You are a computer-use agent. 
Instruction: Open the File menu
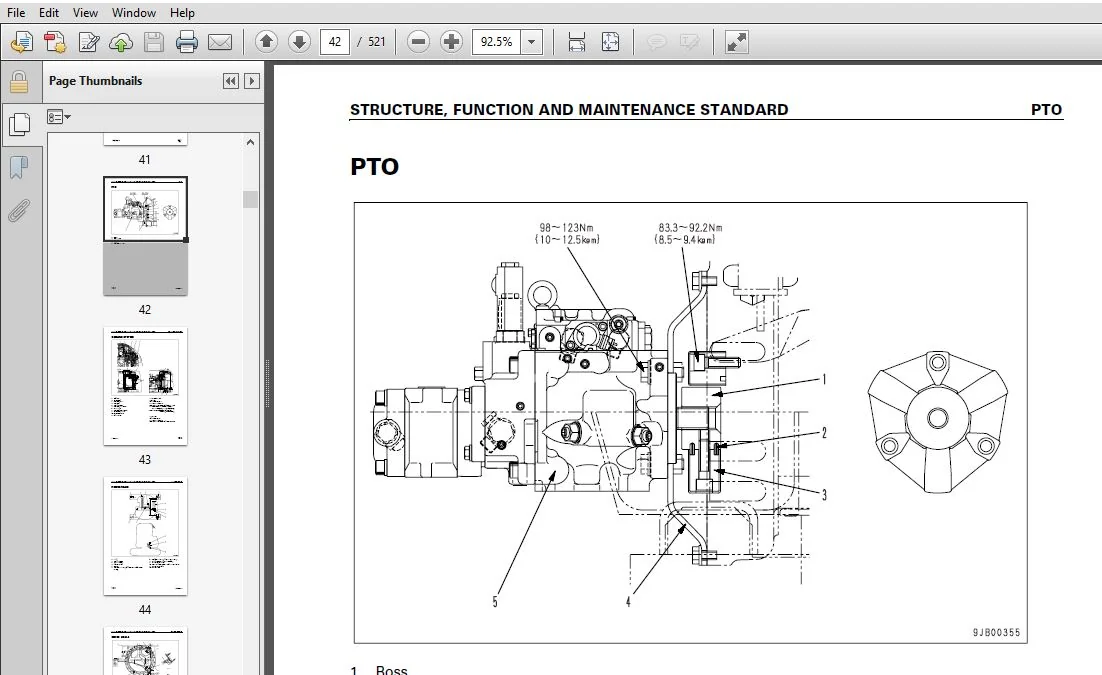click(x=15, y=13)
